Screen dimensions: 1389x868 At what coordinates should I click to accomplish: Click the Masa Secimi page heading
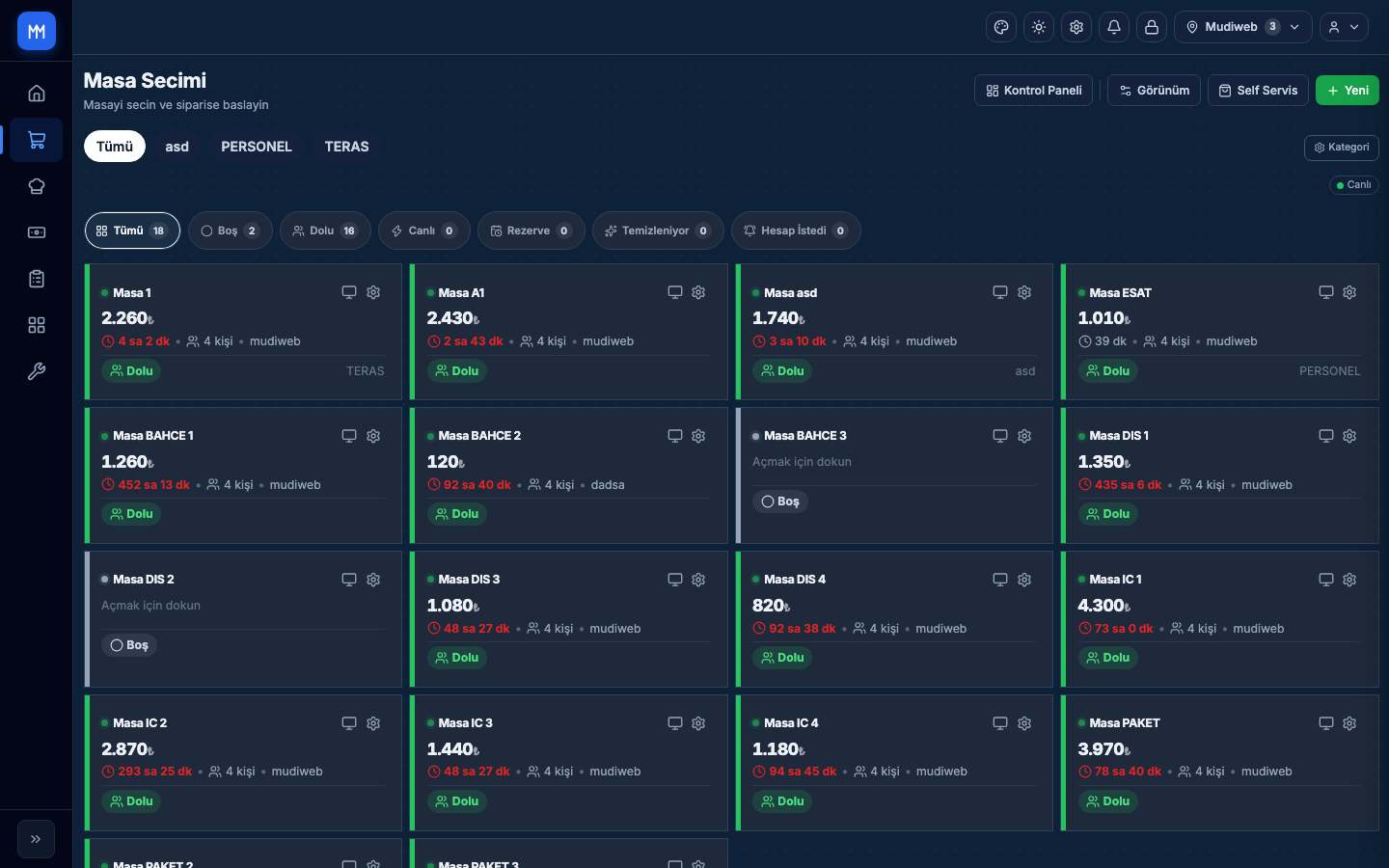point(145,81)
